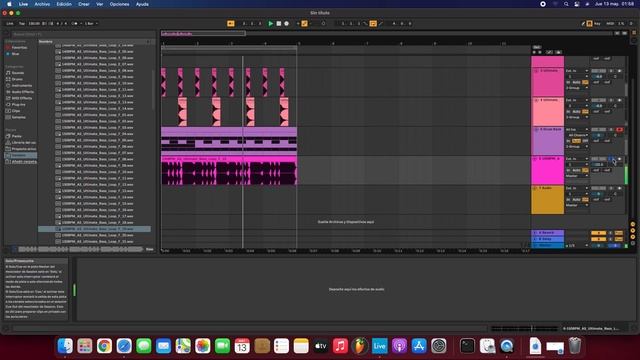This screenshot has width=640, height=360.
Task: Set 7 Audio monitoring to In
Action: click(x=568, y=200)
